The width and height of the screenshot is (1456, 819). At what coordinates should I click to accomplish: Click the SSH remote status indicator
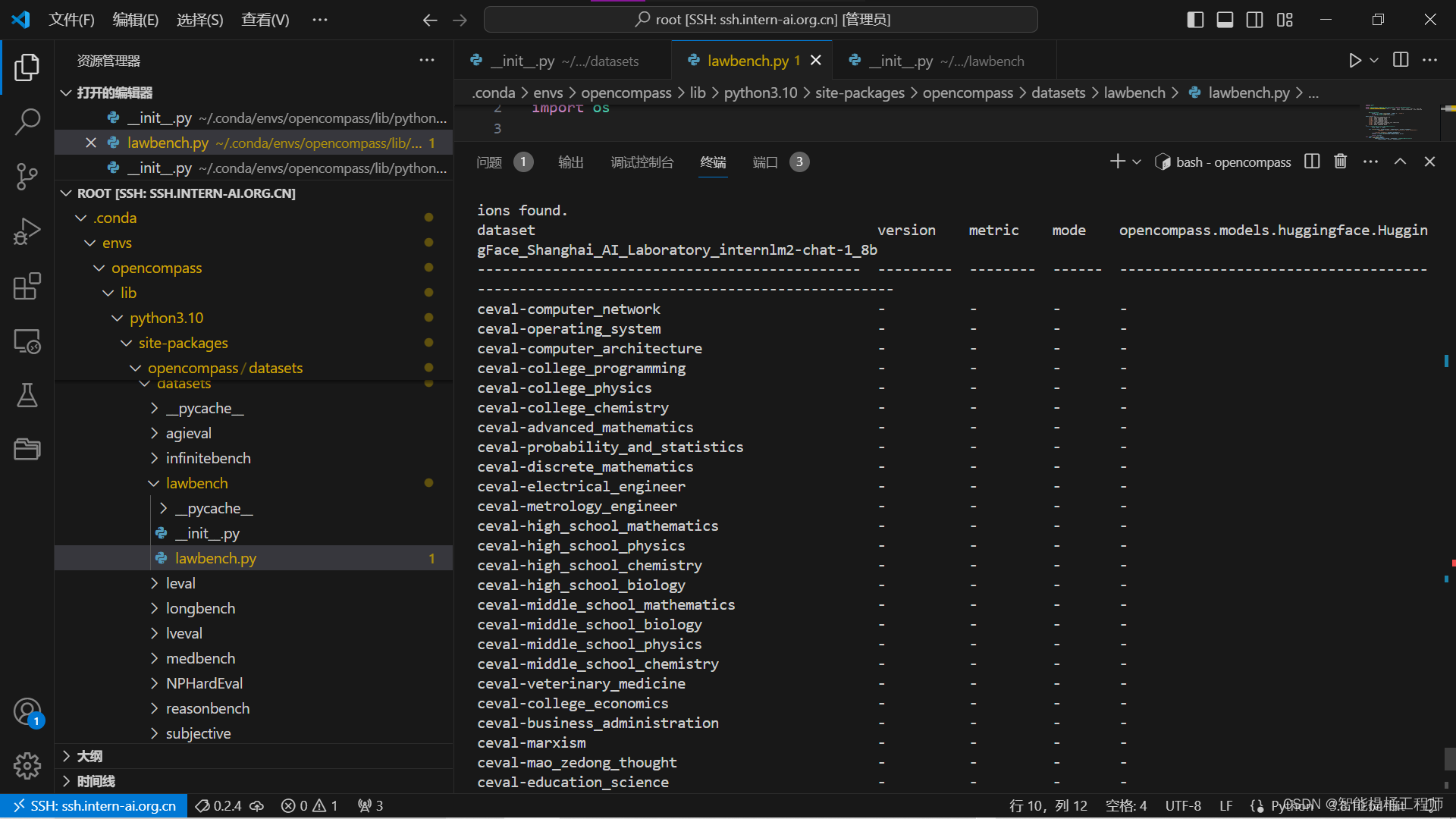[94, 805]
